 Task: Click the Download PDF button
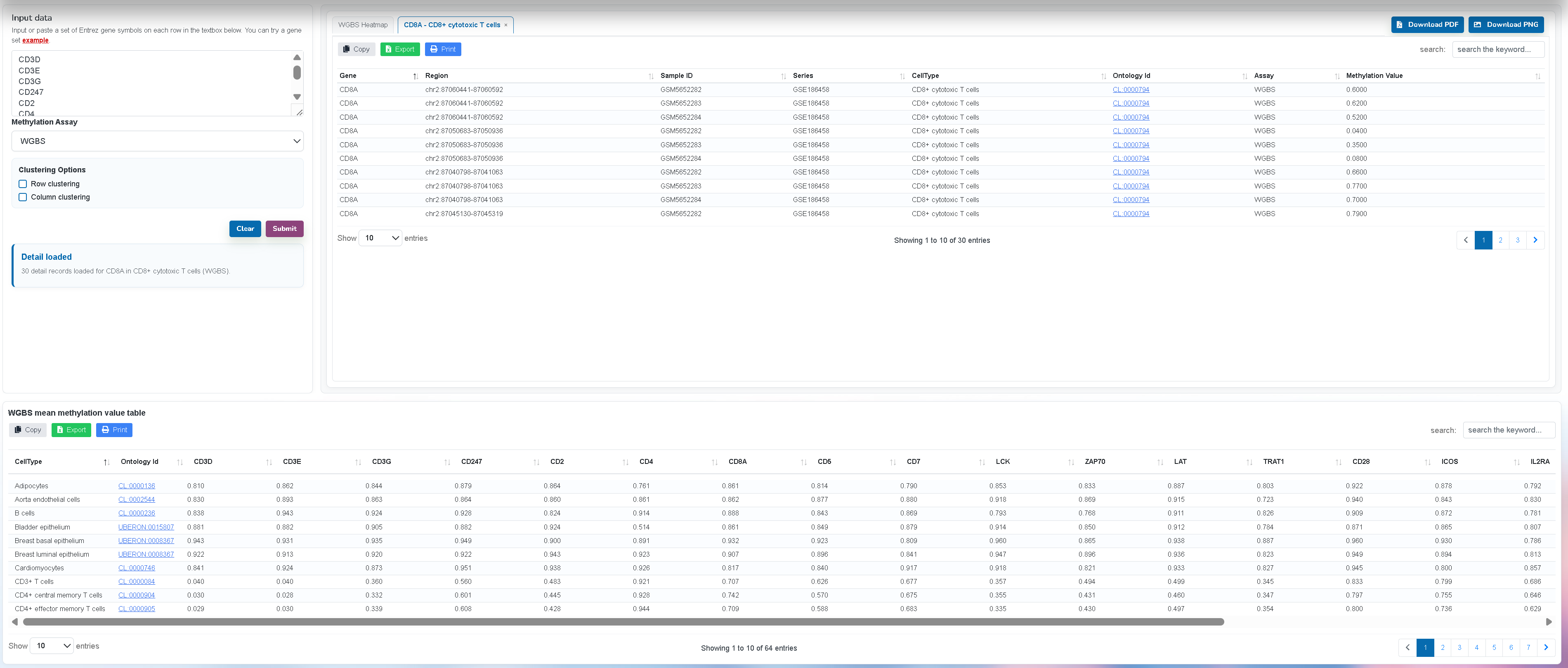click(1427, 24)
